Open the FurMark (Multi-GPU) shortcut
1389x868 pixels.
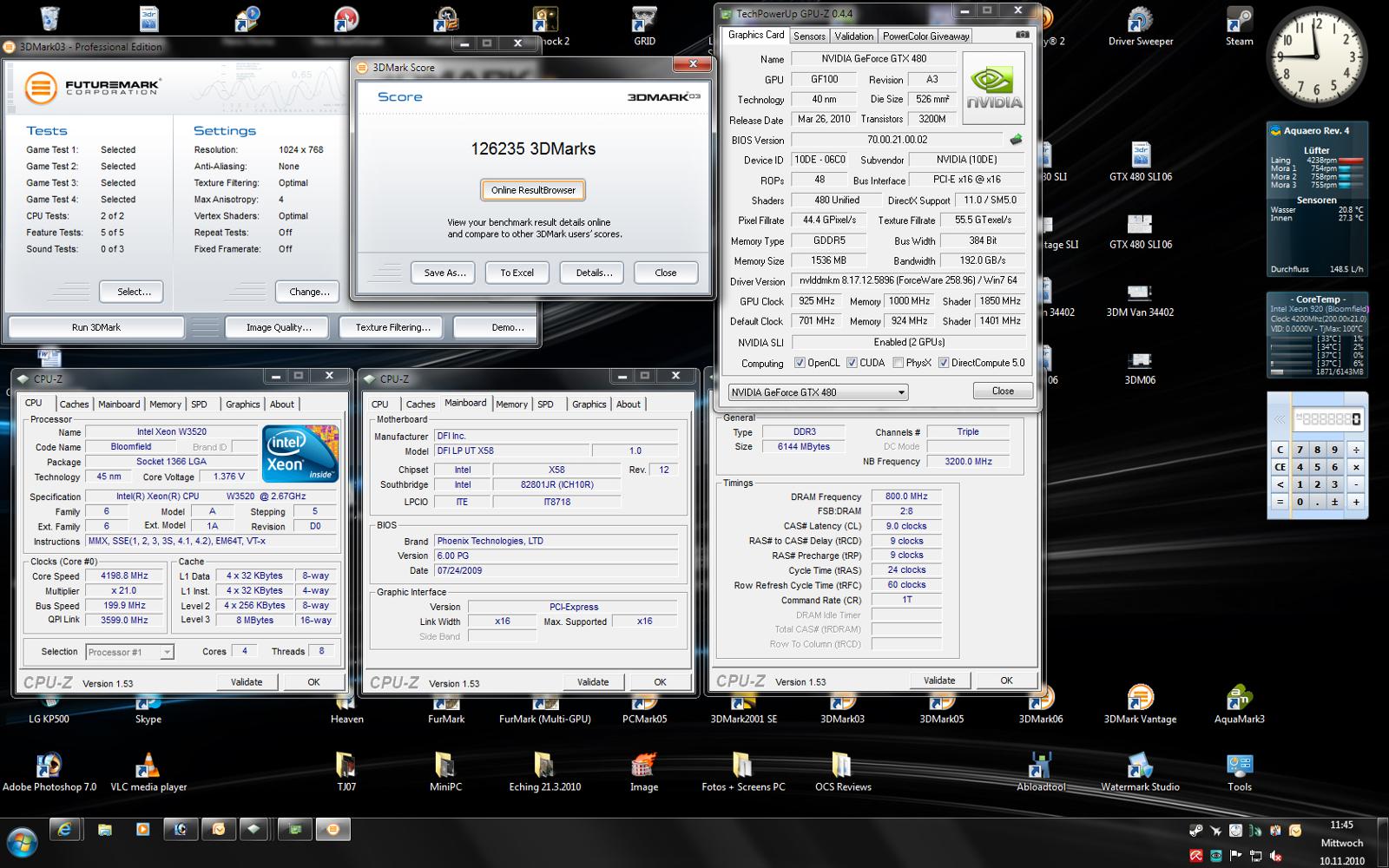point(544,710)
